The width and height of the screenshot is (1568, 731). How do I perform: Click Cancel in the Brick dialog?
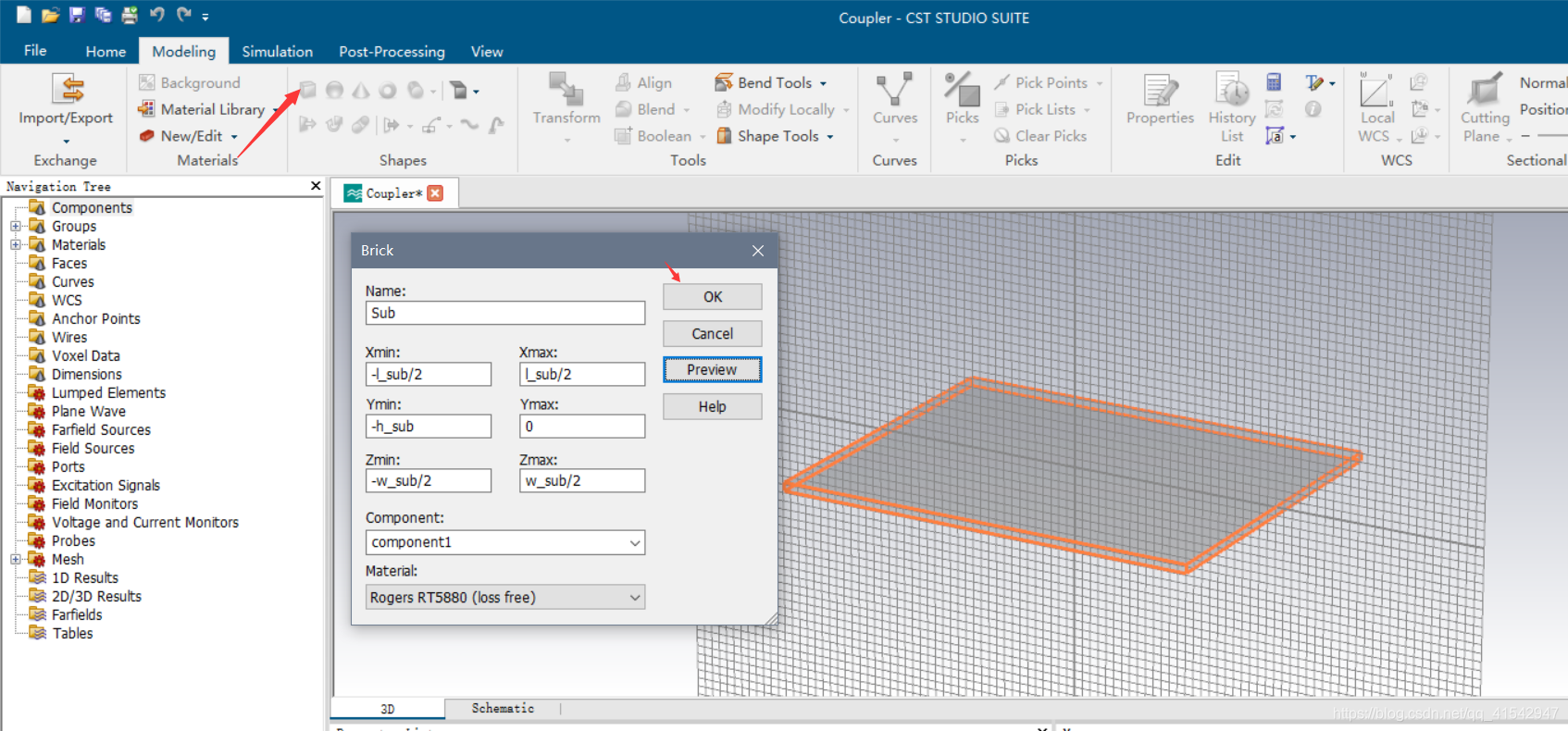pyautogui.click(x=713, y=334)
